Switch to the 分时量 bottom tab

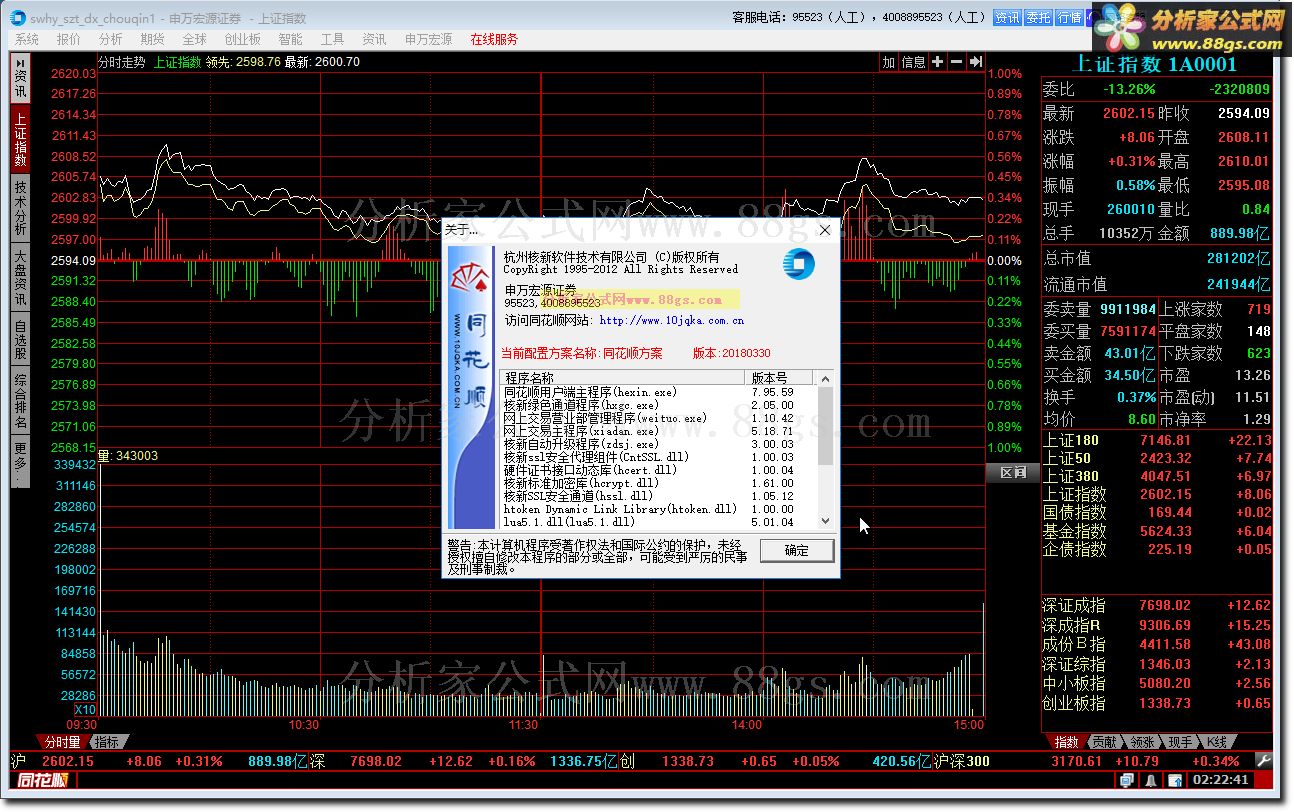tap(62, 742)
